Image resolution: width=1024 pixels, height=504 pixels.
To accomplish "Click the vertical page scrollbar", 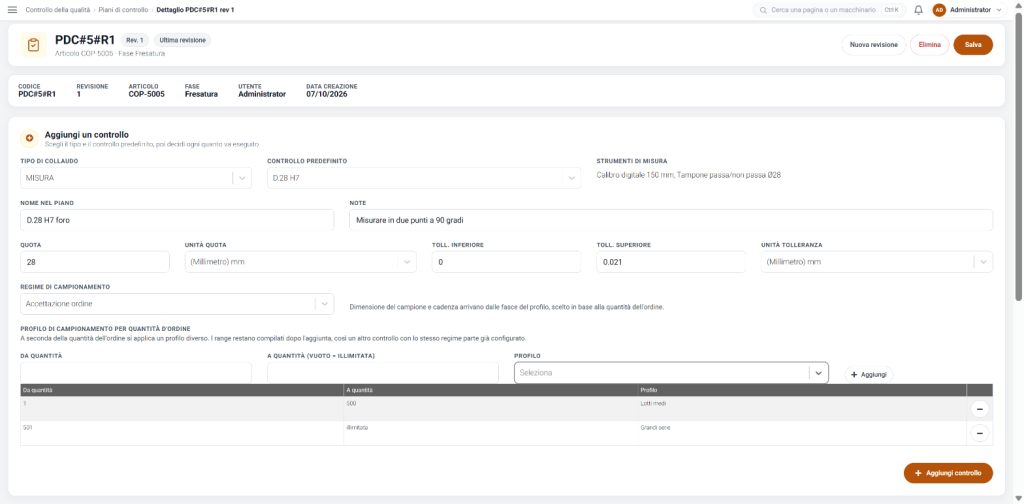I will point(1019,157).
